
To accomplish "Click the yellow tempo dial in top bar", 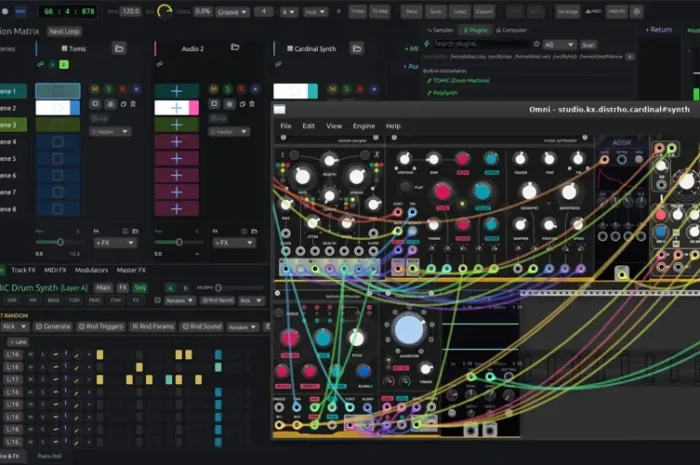I will point(165,11).
